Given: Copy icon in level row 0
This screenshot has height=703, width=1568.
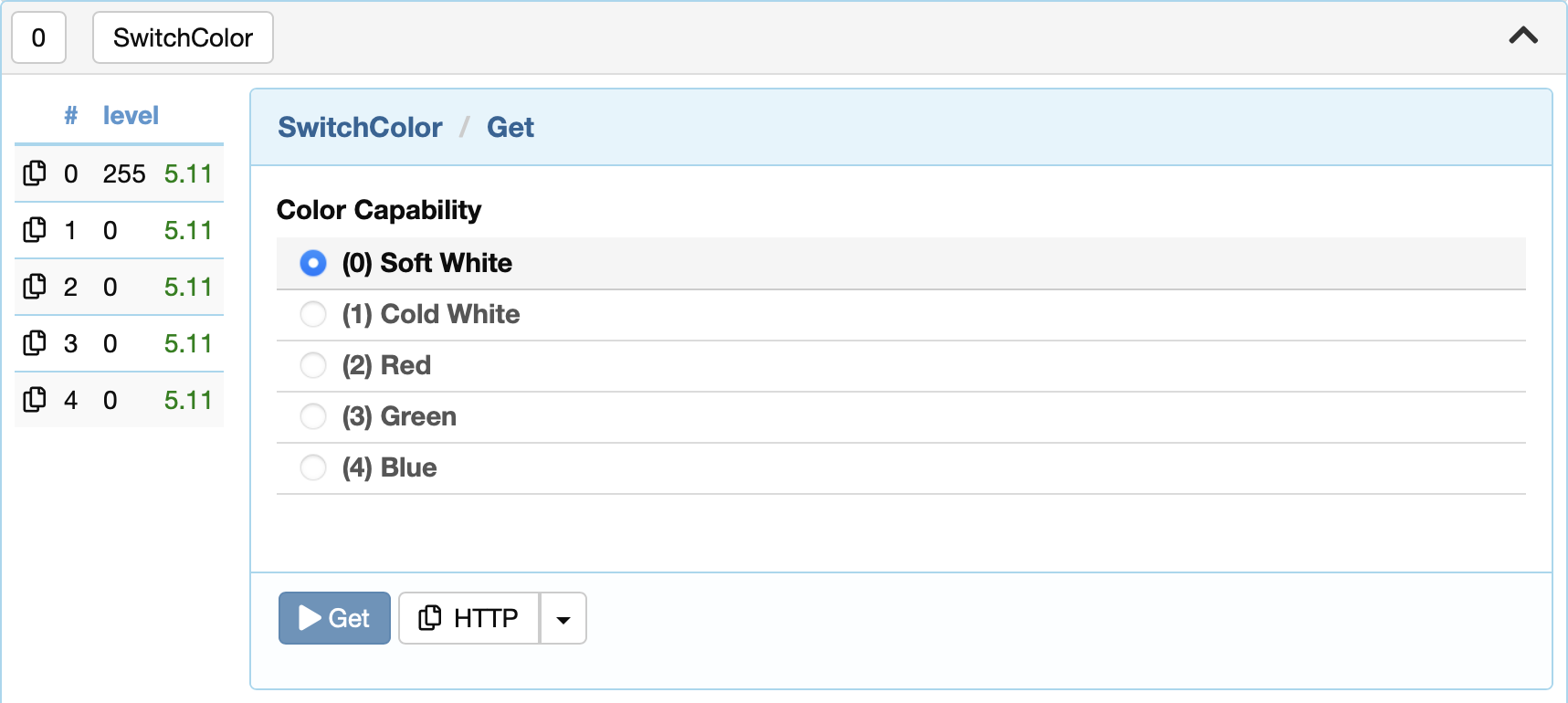Looking at the screenshot, I should click(x=35, y=173).
